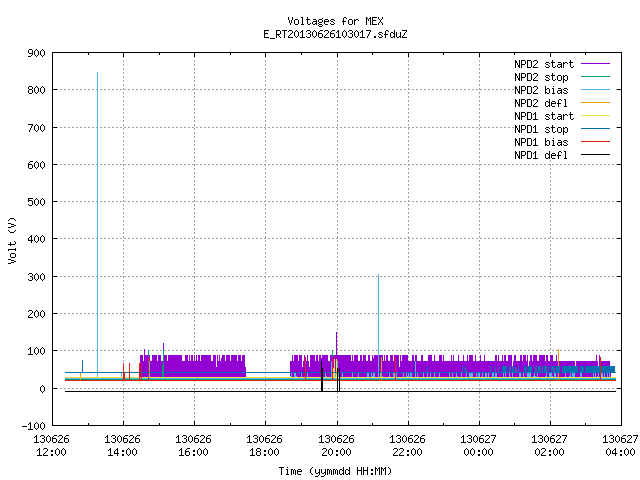Click the 500 tick label on y-axis
The image size is (640, 480).
(36, 202)
